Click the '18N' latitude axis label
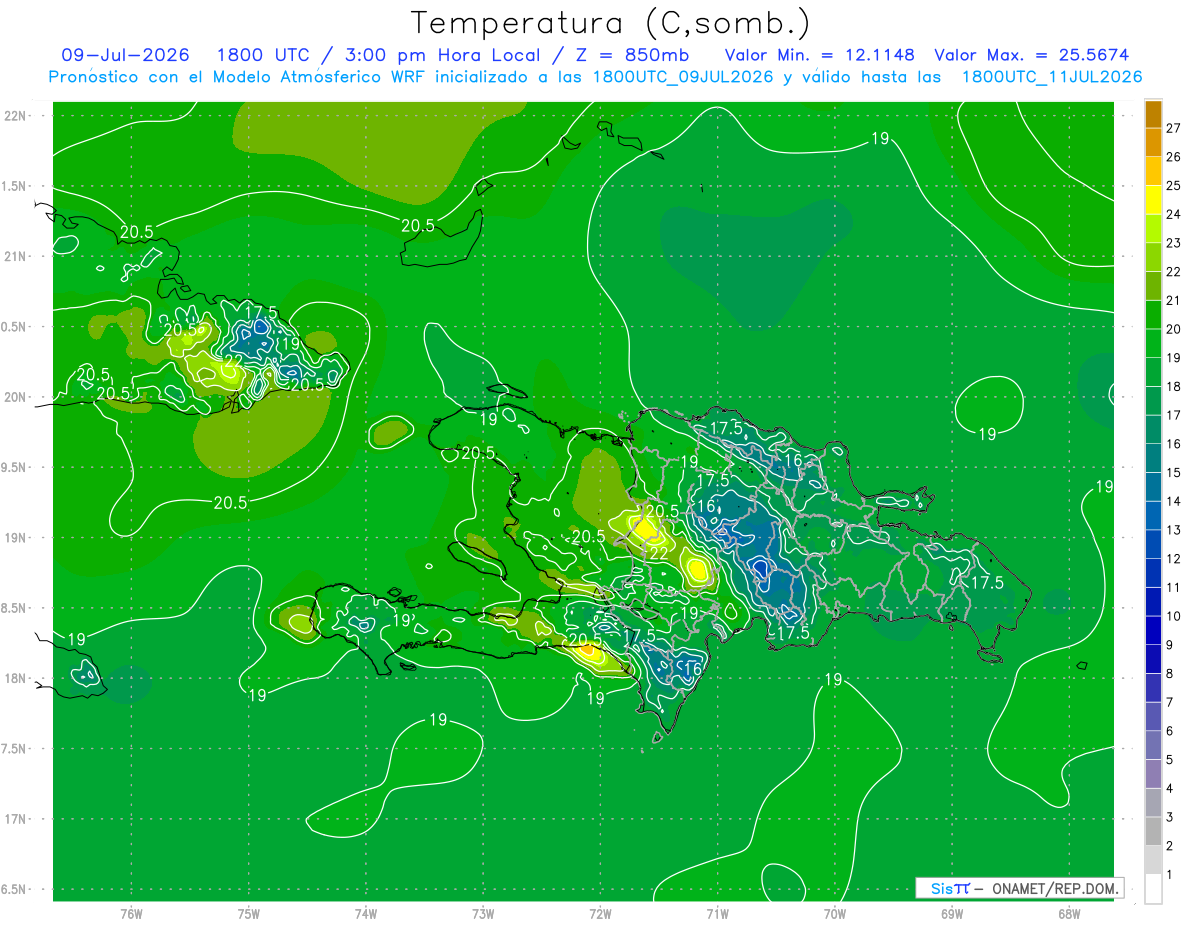The width and height of the screenshot is (1200, 927). point(15,678)
